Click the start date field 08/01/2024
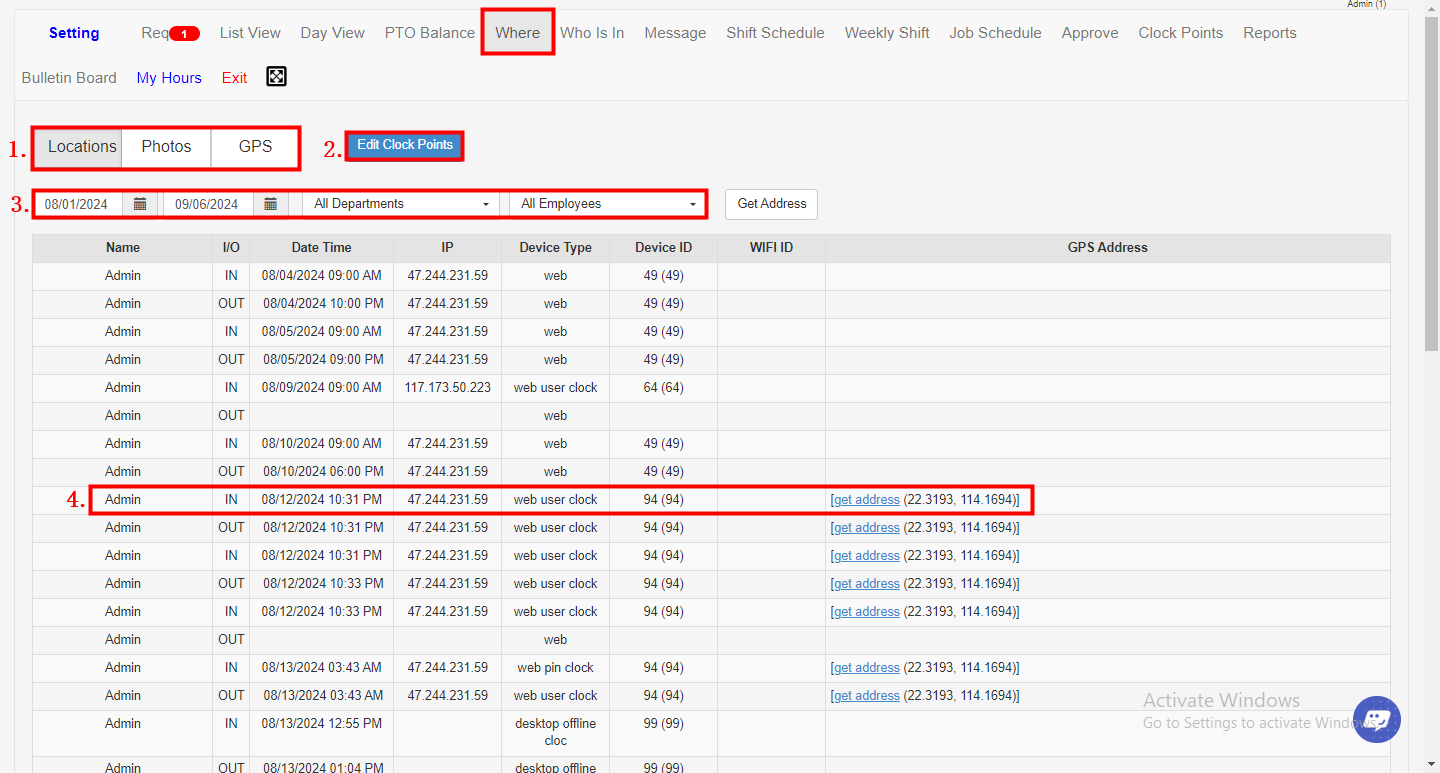Image resolution: width=1440 pixels, height=773 pixels. (78, 204)
